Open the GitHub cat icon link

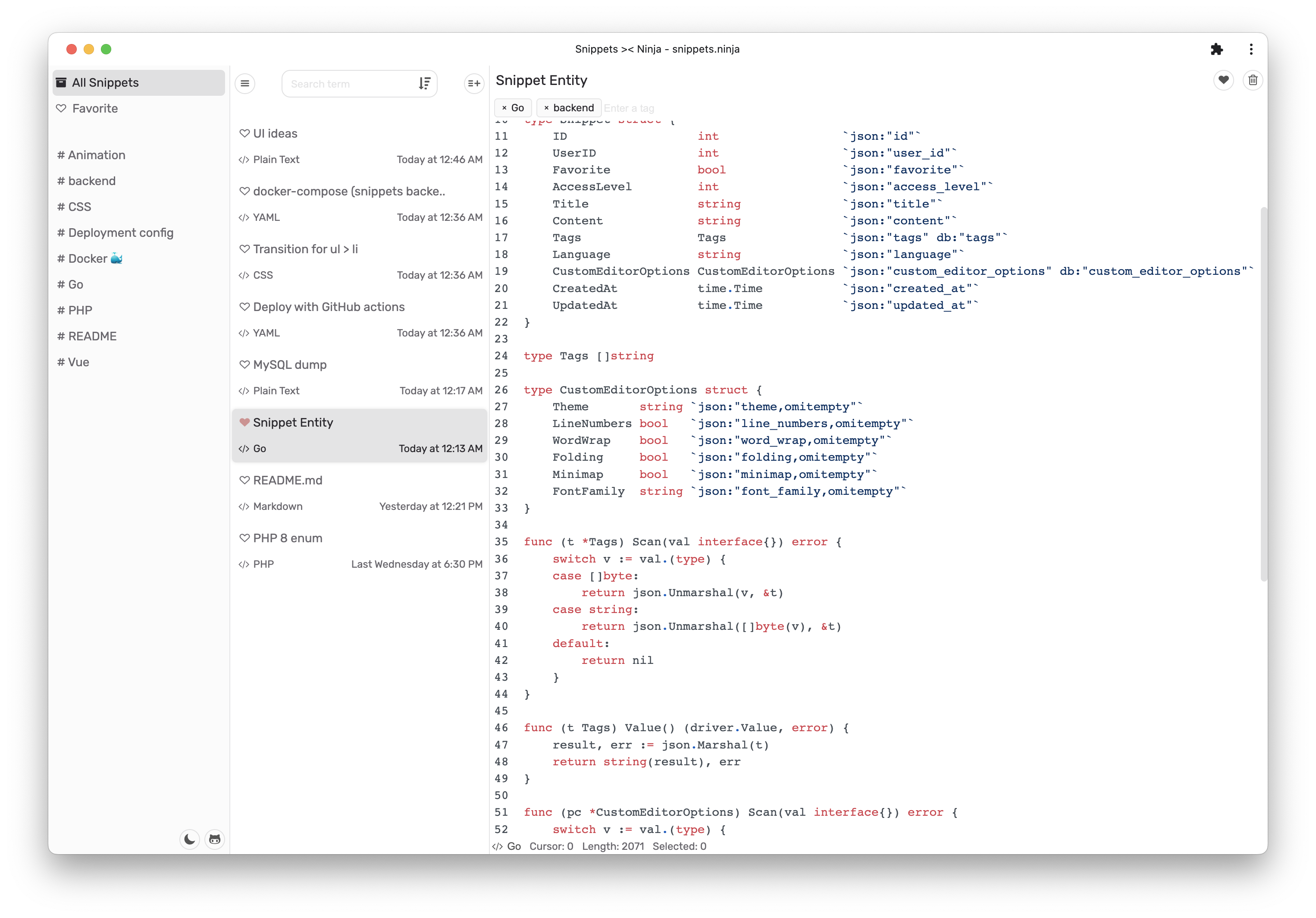click(x=215, y=839)
